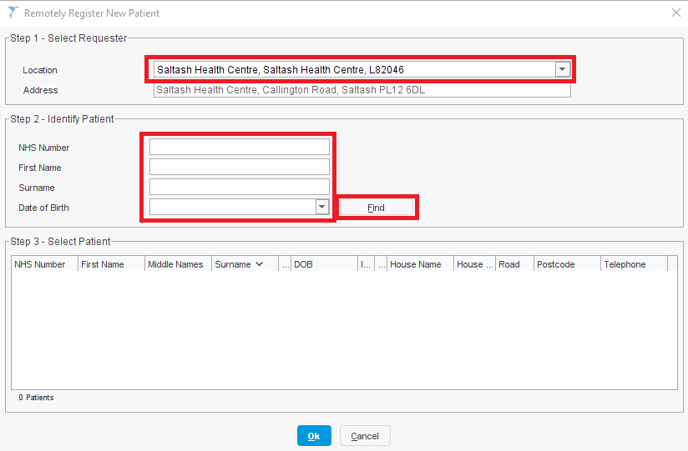Screen dimensions: 688x451
Task: Sort results by the DOB column
Action: [322, 264]
